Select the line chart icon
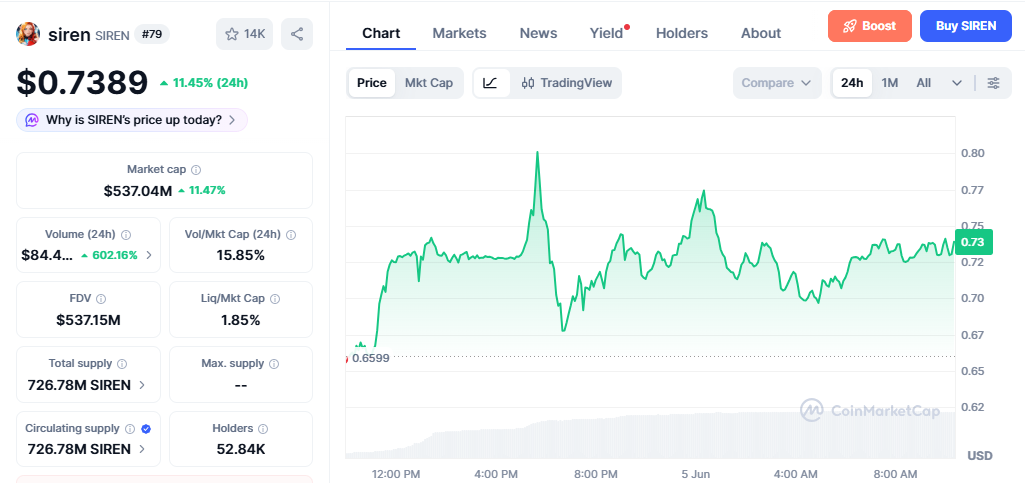Screen dimensions: 1025x483 [x=491, y=83]
